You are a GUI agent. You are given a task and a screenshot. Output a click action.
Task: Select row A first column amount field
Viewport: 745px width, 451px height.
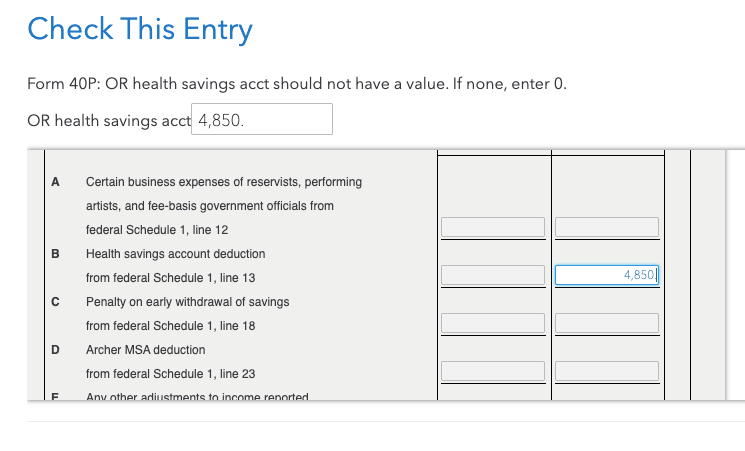493,227
